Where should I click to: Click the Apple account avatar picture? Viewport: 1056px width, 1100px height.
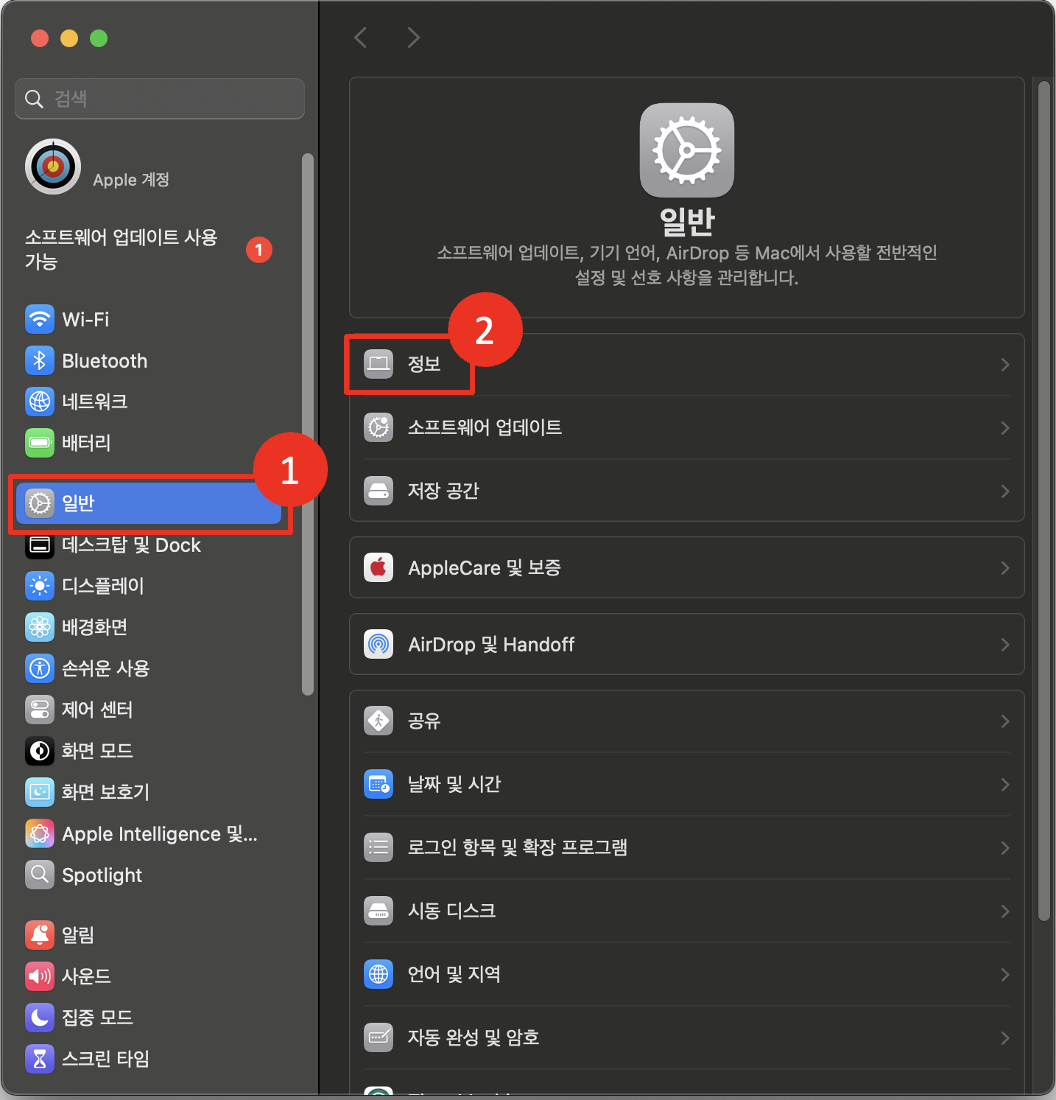pyautogui.click(x=53, y=167)
